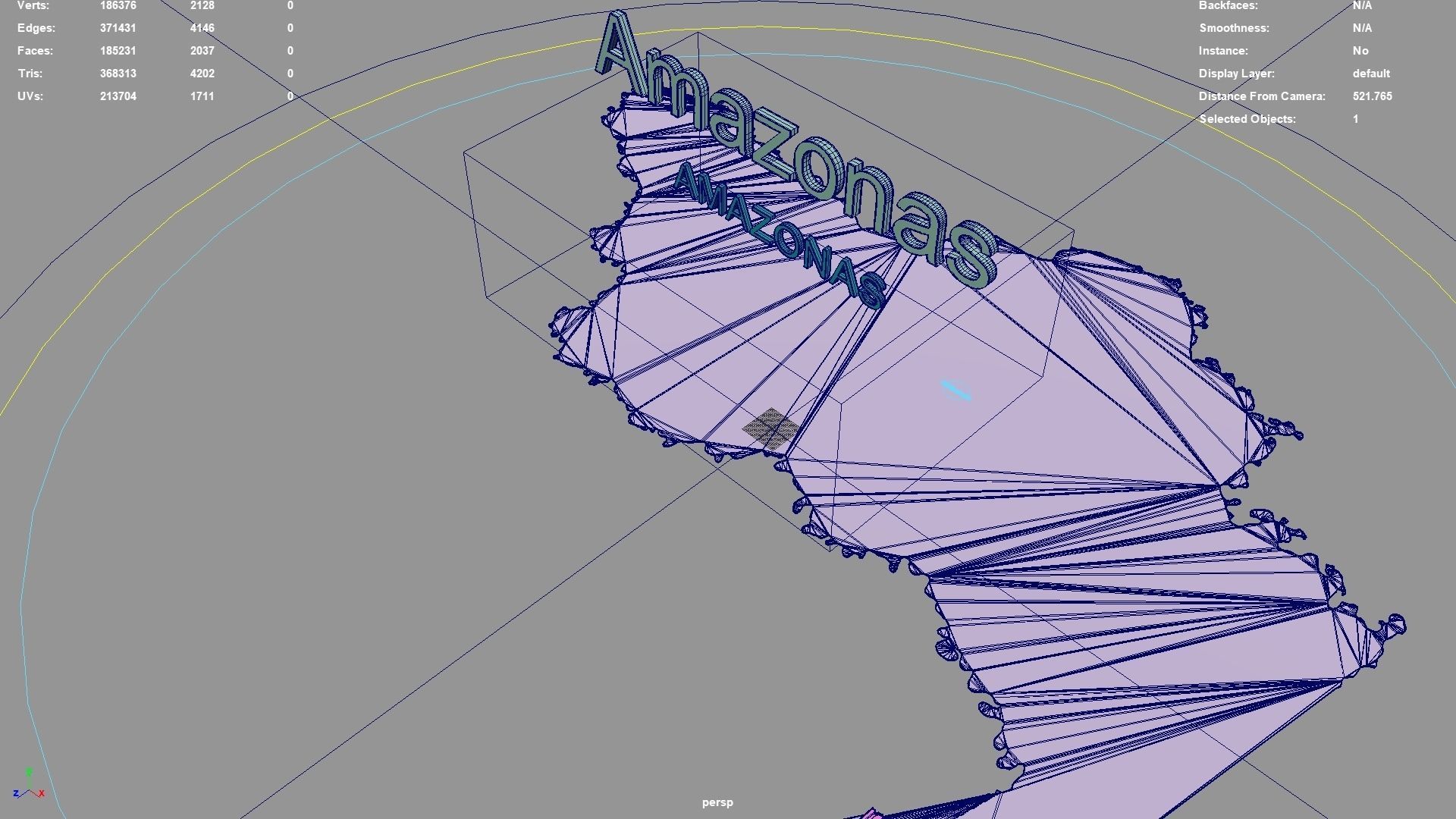Click the Faces count HUD label
This screenshot has width=1456, height=819.
tap(35, 51)
